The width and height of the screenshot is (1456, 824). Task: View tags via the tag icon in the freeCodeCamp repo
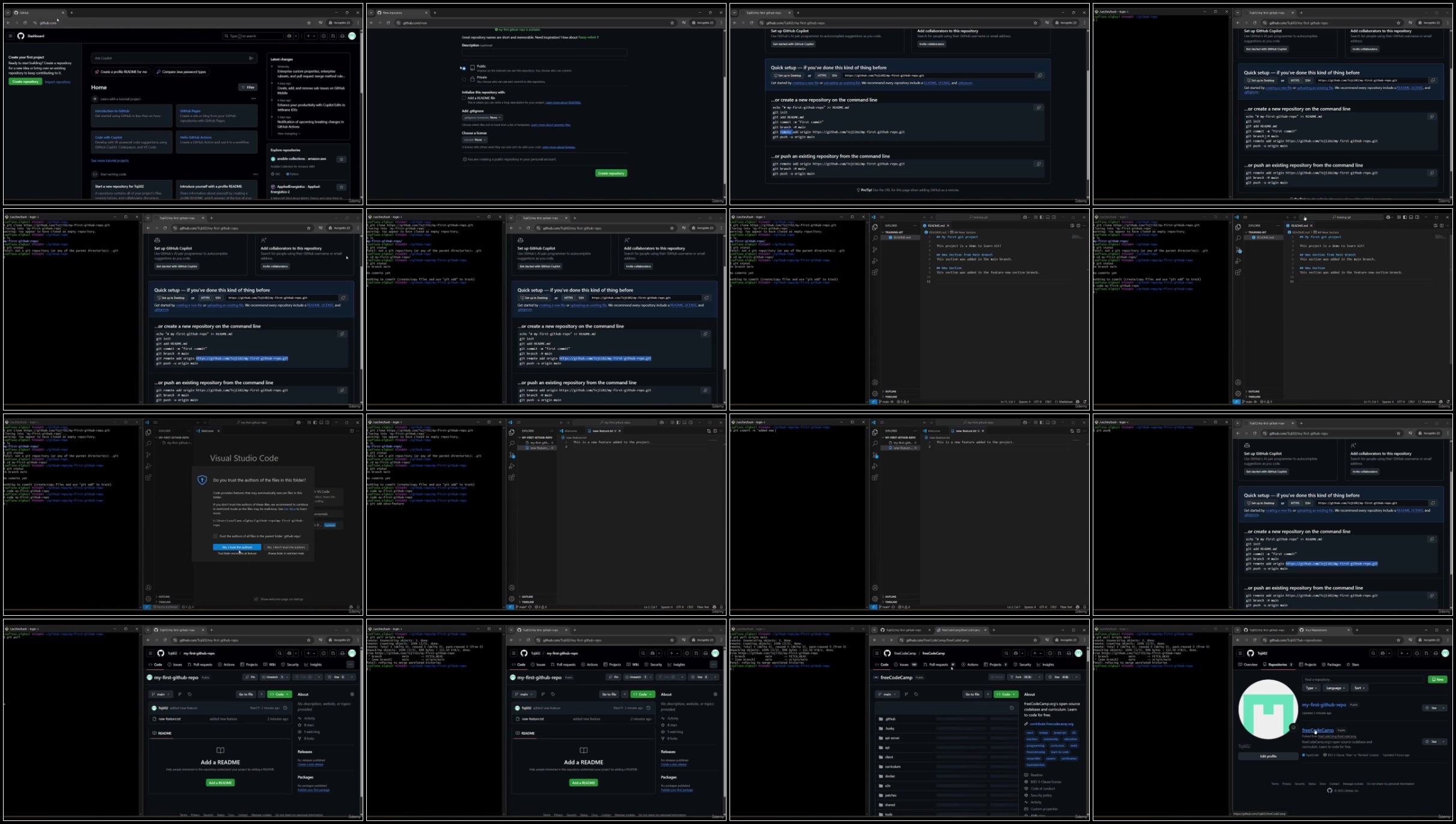(x=916, y=694)
